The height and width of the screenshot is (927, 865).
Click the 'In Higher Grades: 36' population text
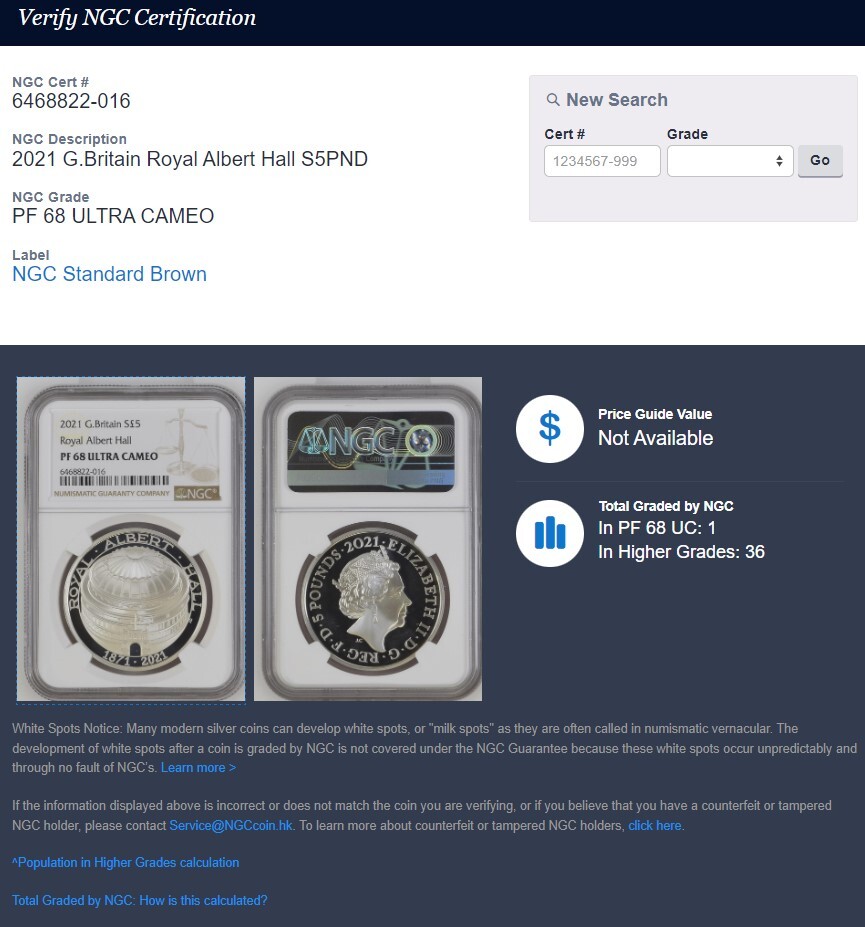[x=681, y=552]
